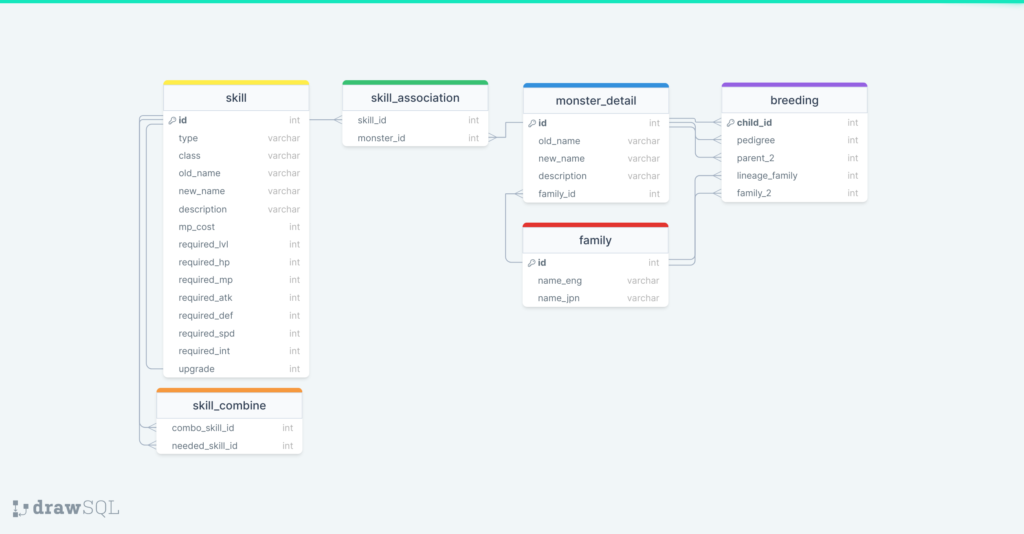1024x534 pixels.
Task: Click the drawSQL logo icon
Action: (21, 508)
